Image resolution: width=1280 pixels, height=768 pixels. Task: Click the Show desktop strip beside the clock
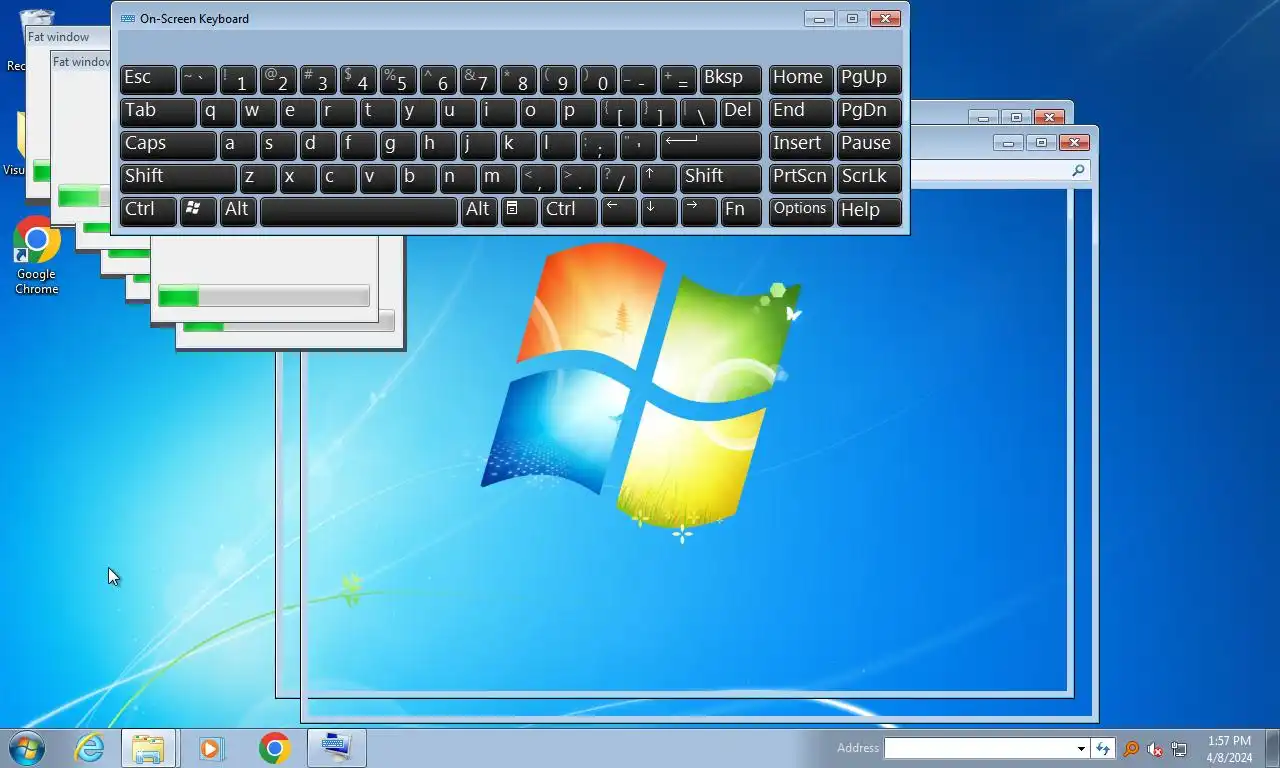coord(1272,748)
